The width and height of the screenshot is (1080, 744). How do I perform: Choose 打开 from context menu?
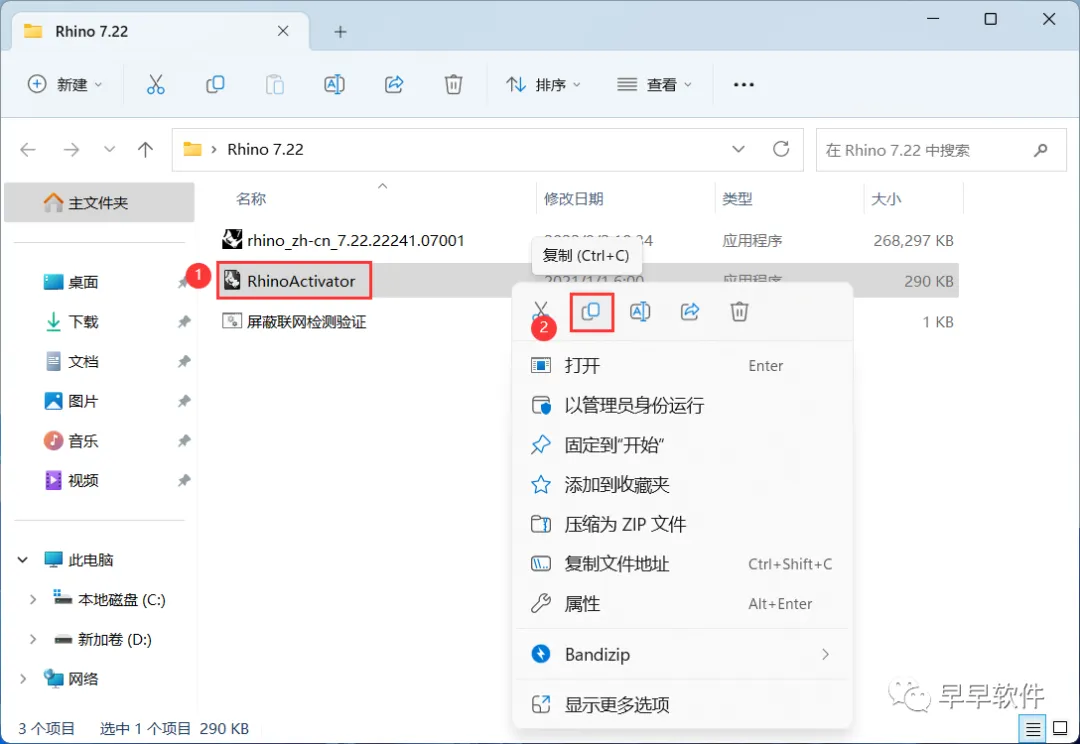pos(682,366)
